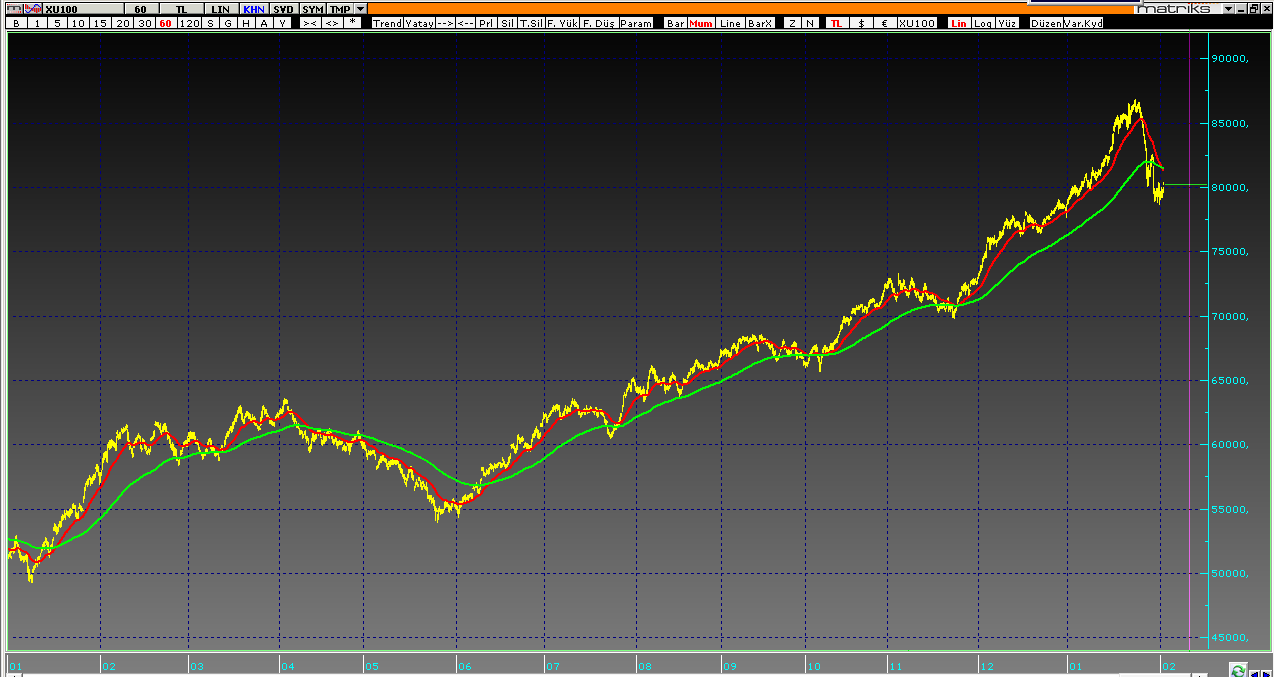
Task: Select the KHN tab in the header
Action: point(253,9)
